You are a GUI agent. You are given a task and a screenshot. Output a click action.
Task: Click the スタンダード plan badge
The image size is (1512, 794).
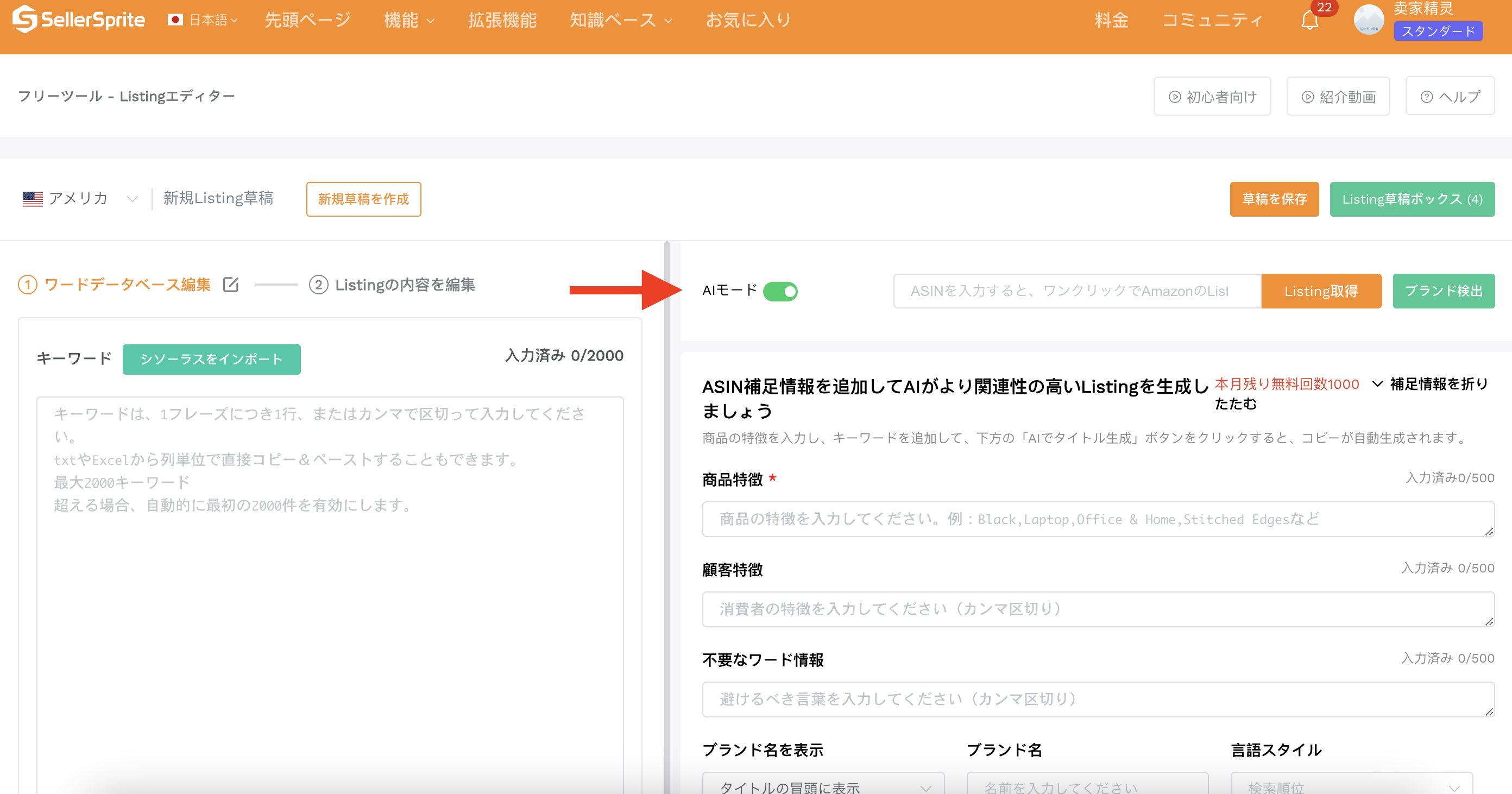1438,31
